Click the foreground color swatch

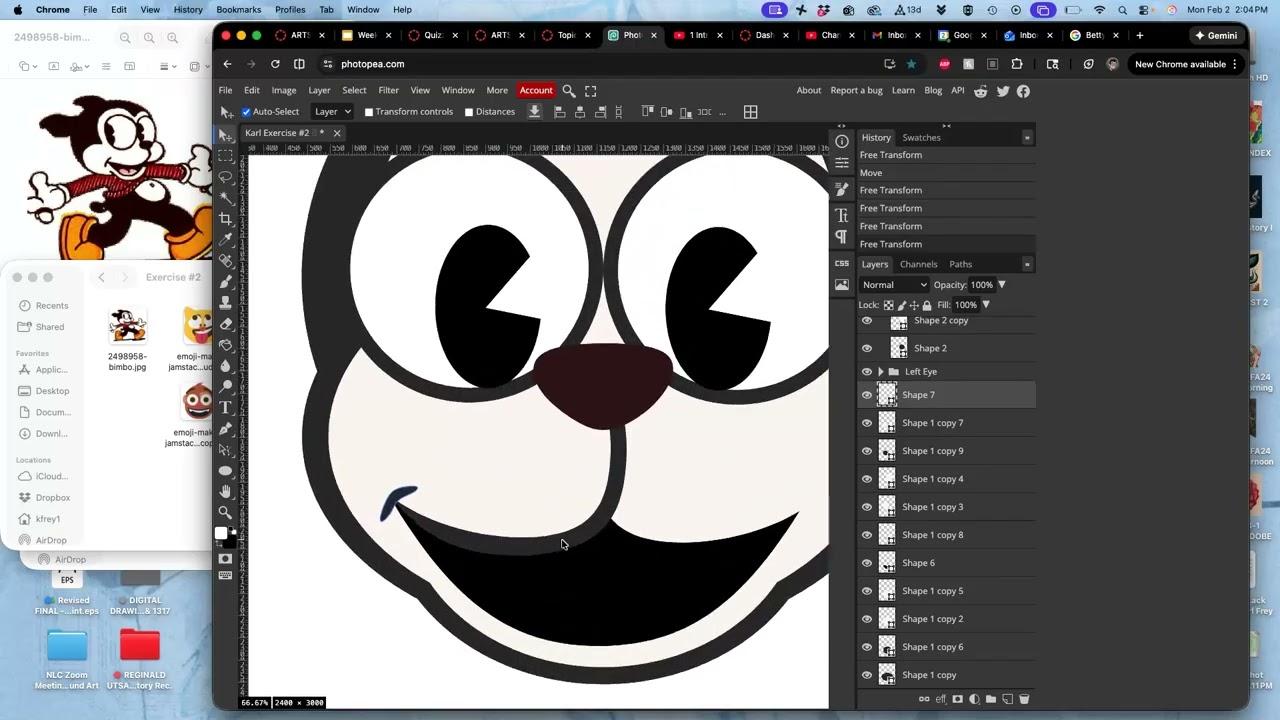221,534
